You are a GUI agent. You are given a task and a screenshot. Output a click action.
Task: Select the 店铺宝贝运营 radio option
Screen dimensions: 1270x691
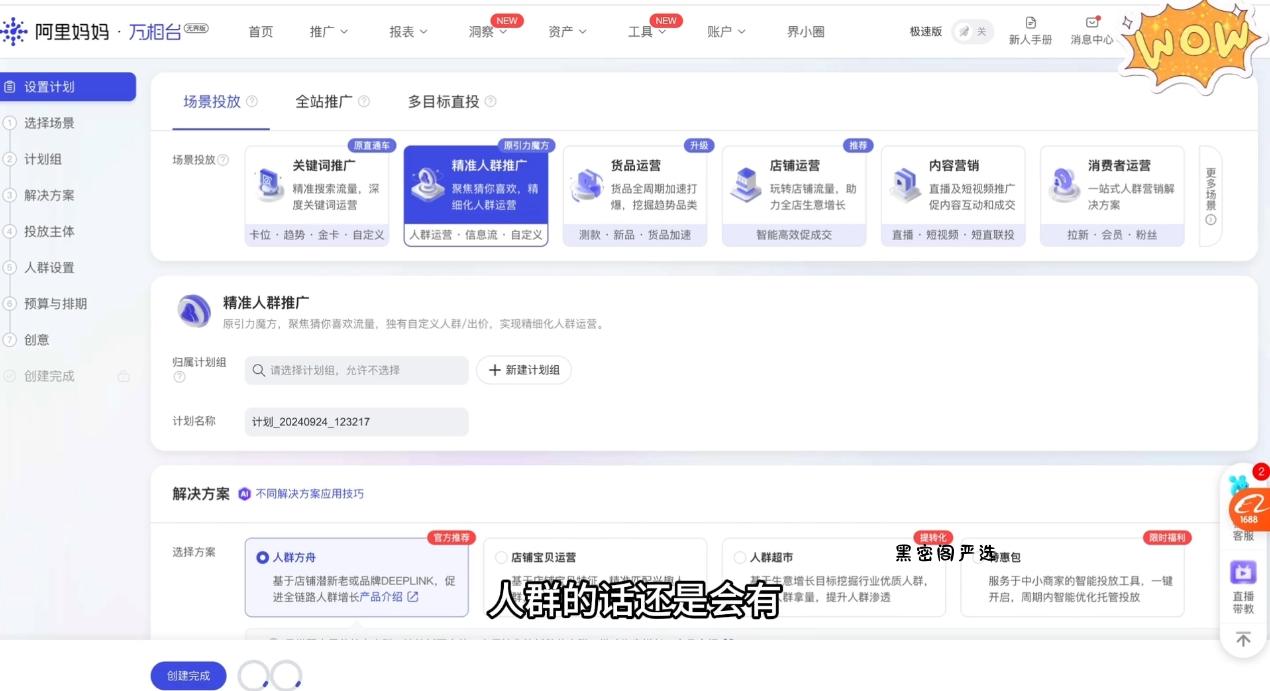tap(502, 557)
